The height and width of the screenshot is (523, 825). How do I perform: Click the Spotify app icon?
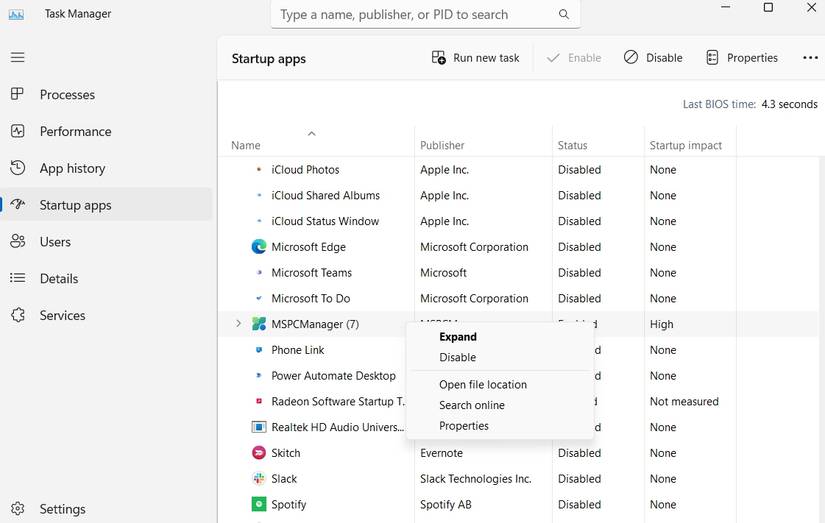click(258, 504)
